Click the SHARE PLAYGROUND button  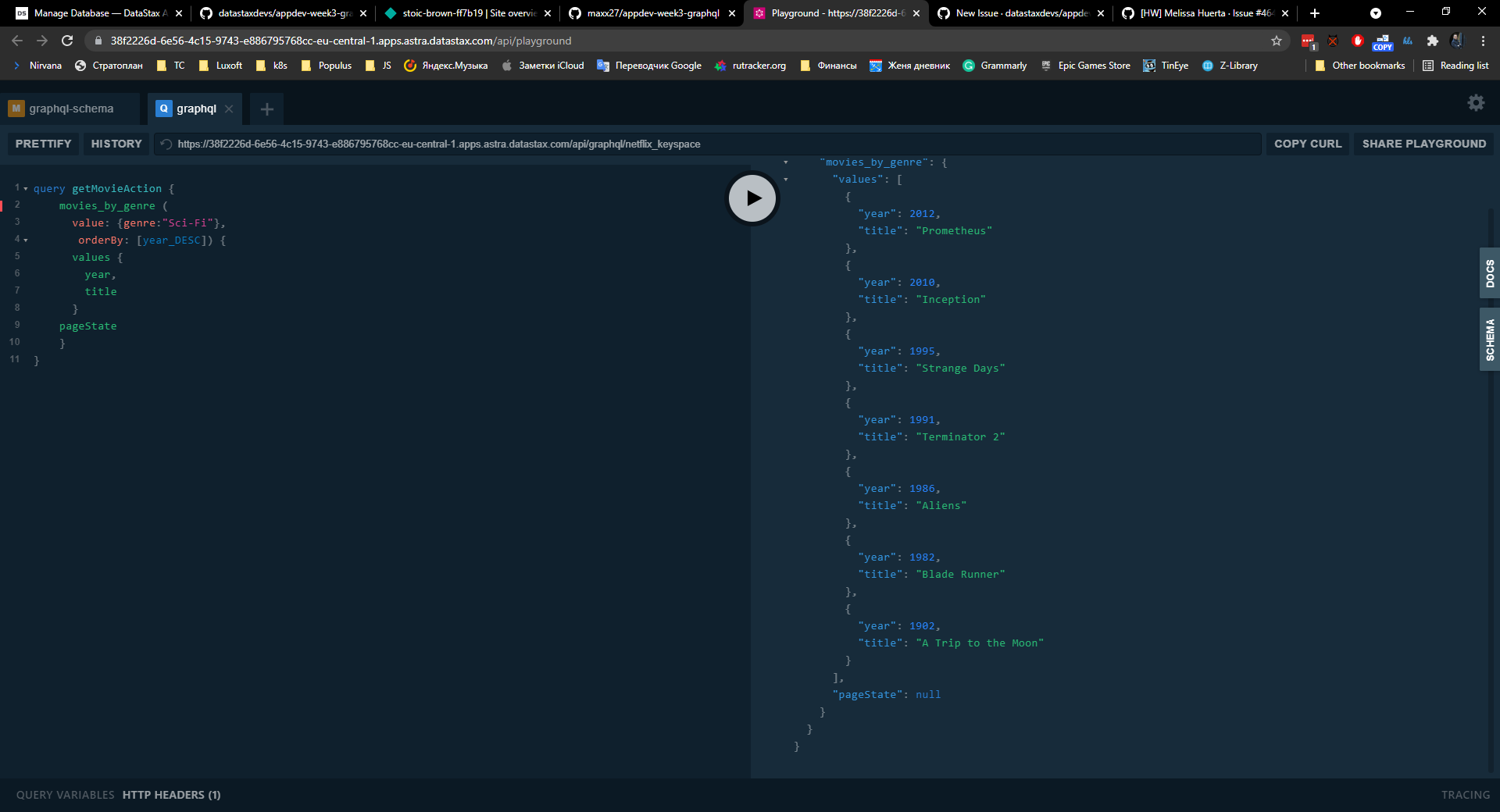pyautogui.click(x=1423, y=144)
